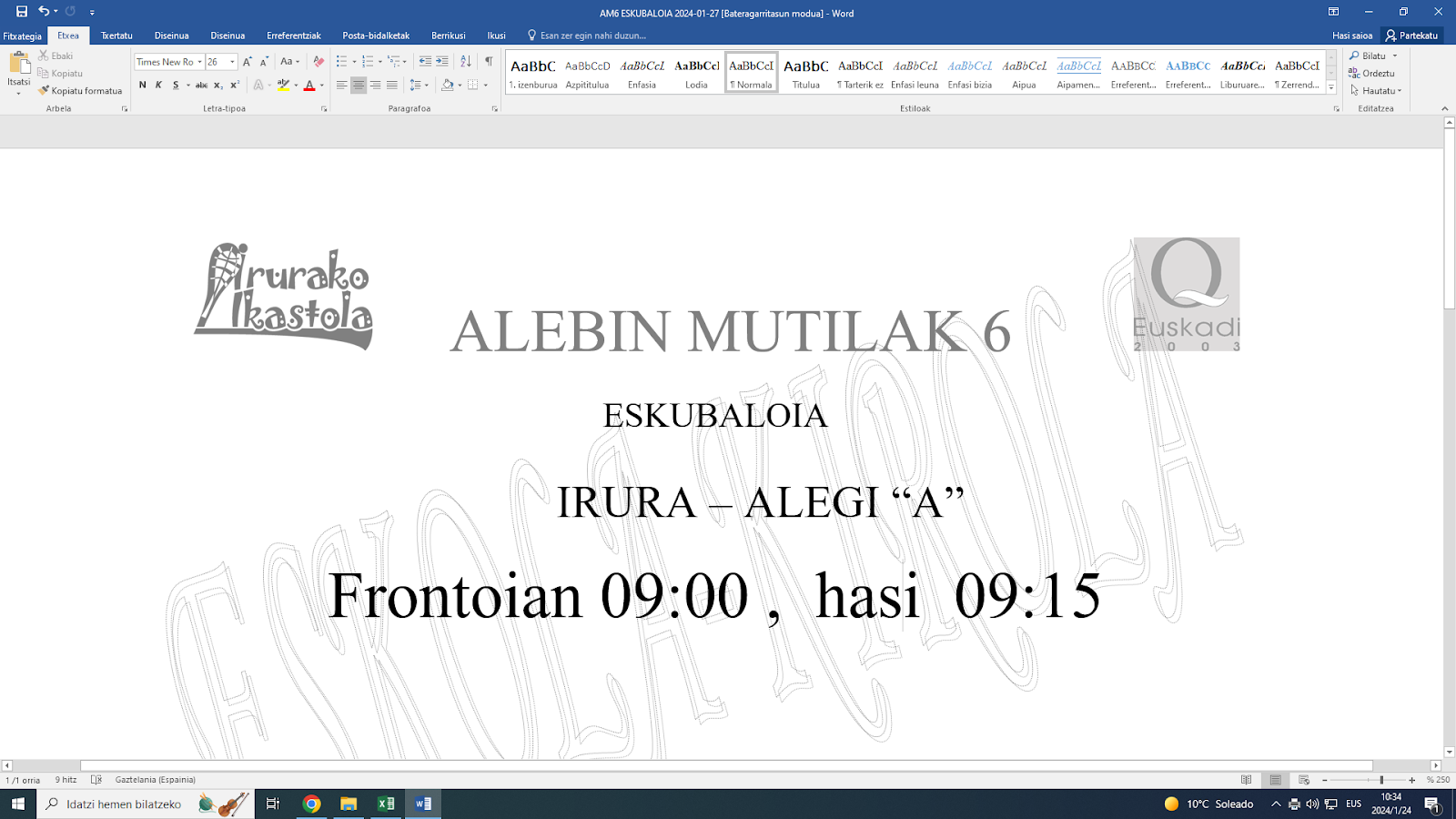Adjust the zoom slider handle
The height and width of the screenshot is (819, 1456).
point(1381,780)
